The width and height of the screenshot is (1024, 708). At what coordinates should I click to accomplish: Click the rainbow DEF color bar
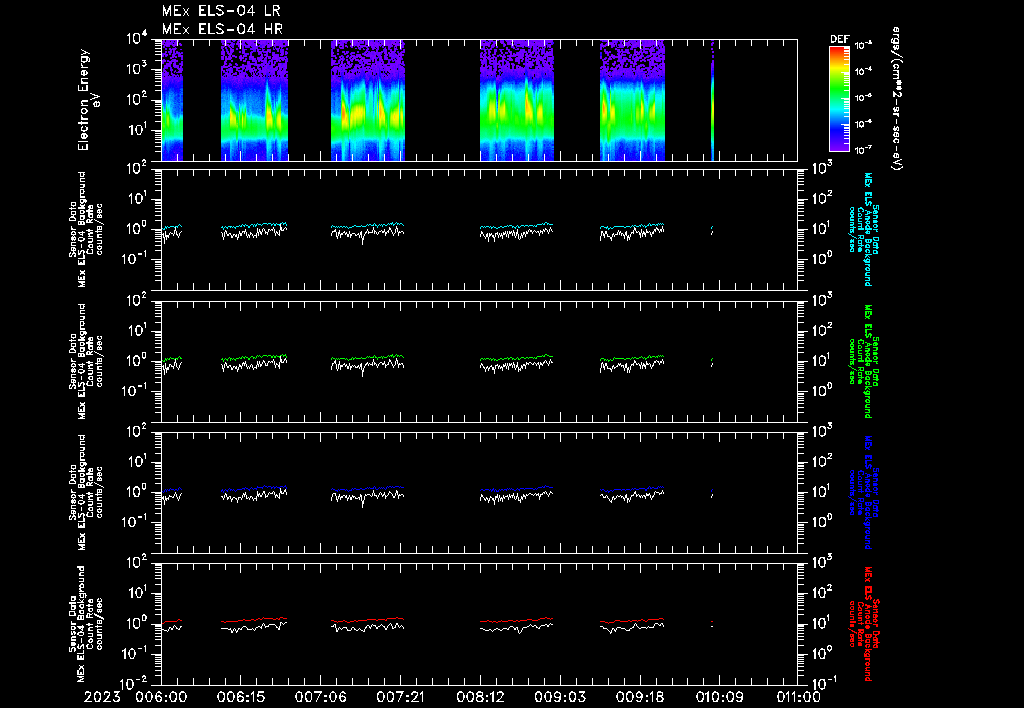tap(839, 99)
